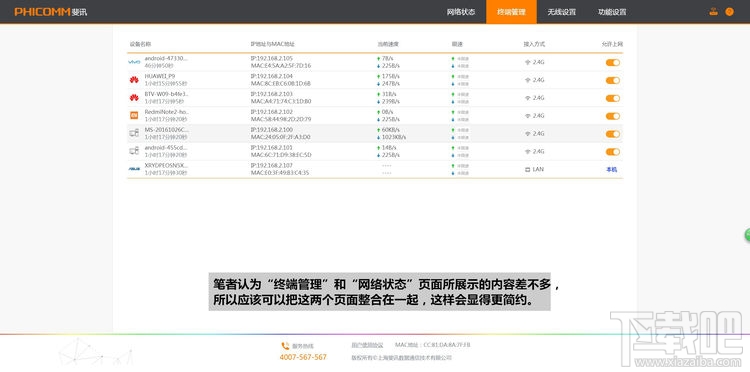Click the Wi-Fi 2.4G icon for android-47330
This screenshot has height=372, width=750.
coord(528,62)
